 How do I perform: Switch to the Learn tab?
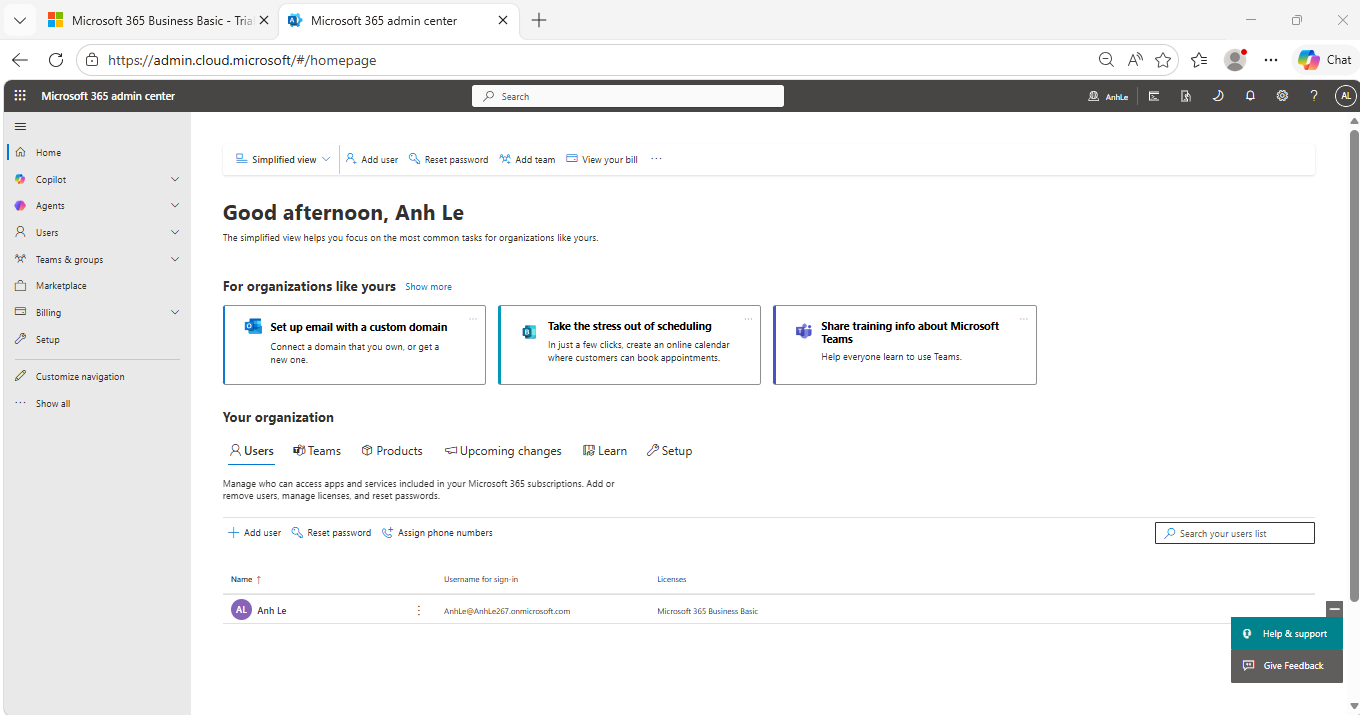pyautogui.click(x=605, y=451)
